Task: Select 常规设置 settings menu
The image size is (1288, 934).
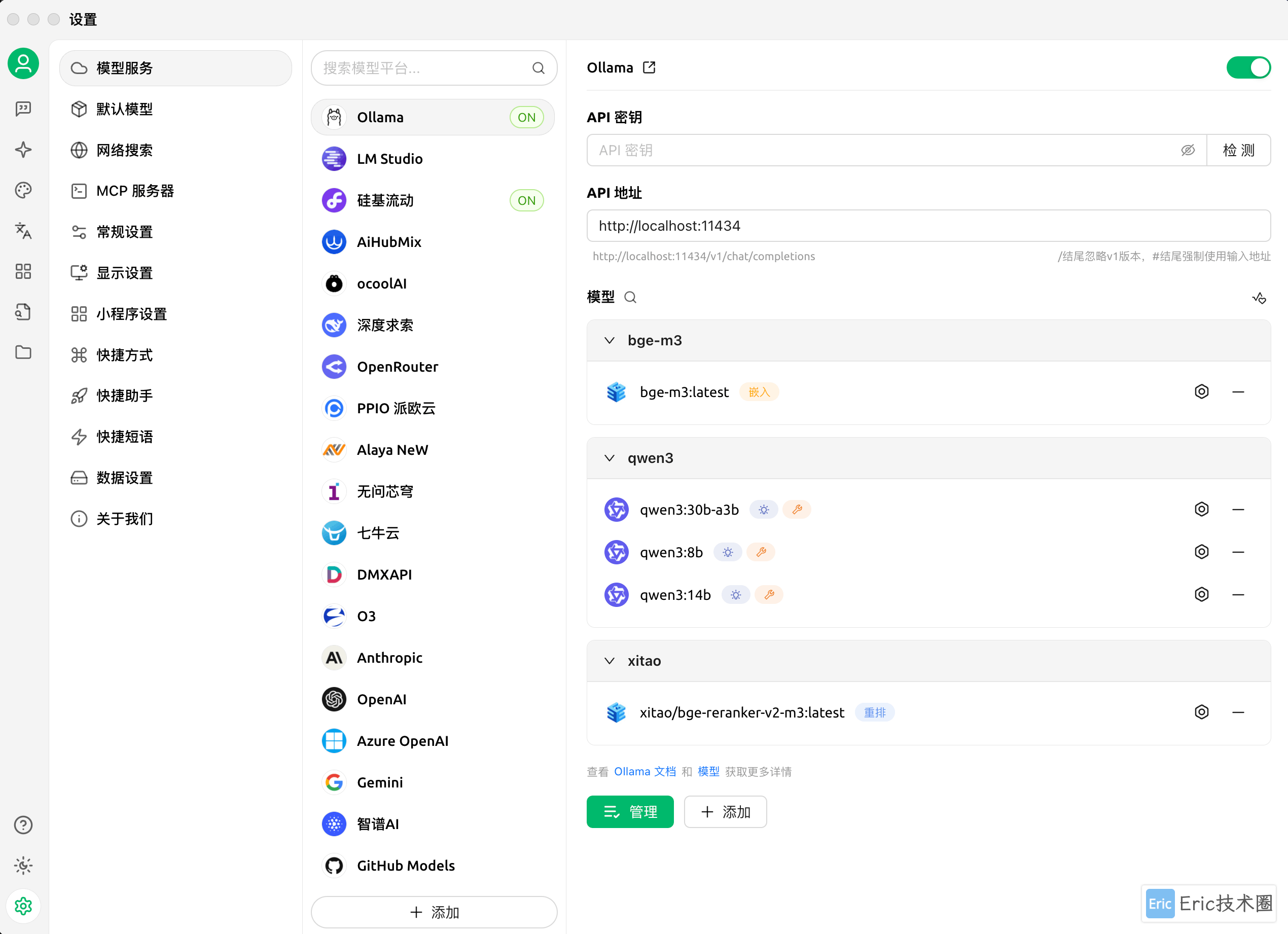Action: 175,232
